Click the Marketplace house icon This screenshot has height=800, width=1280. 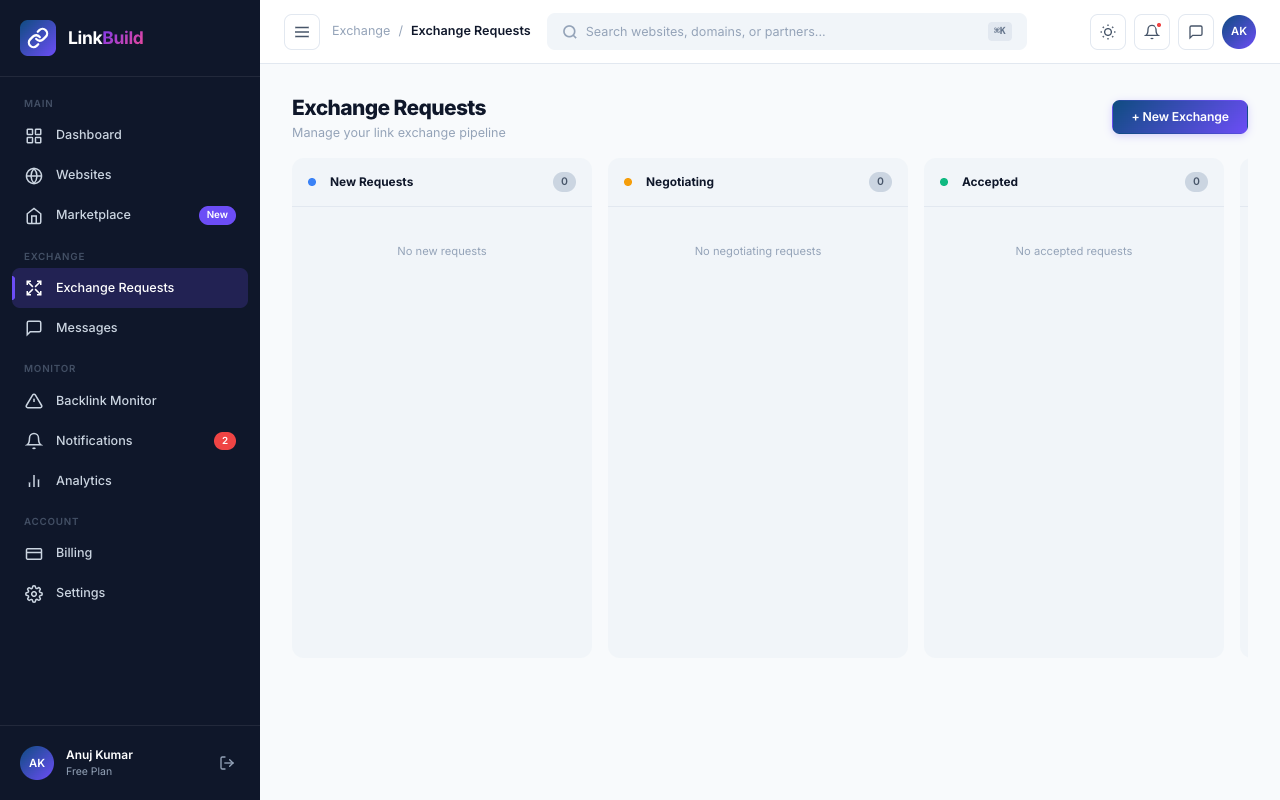tap(34, 215)
